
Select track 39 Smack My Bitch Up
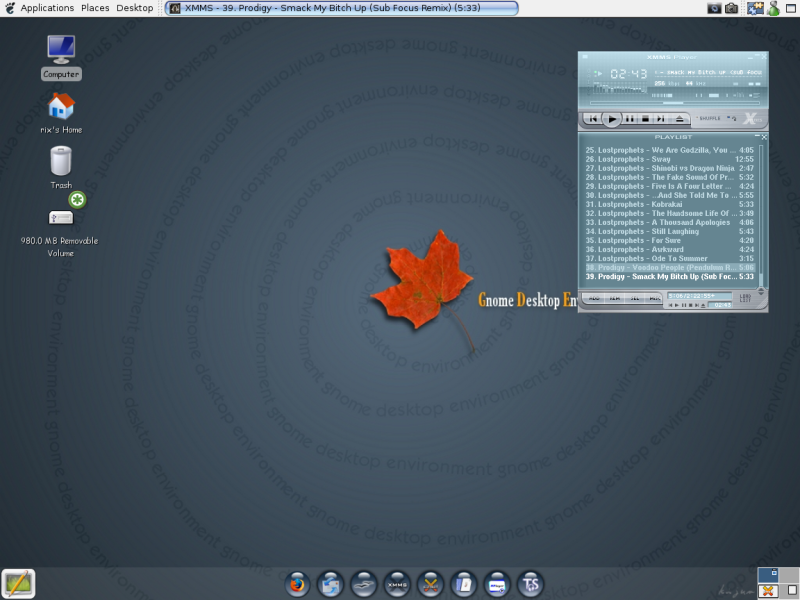tap(669, 277)
